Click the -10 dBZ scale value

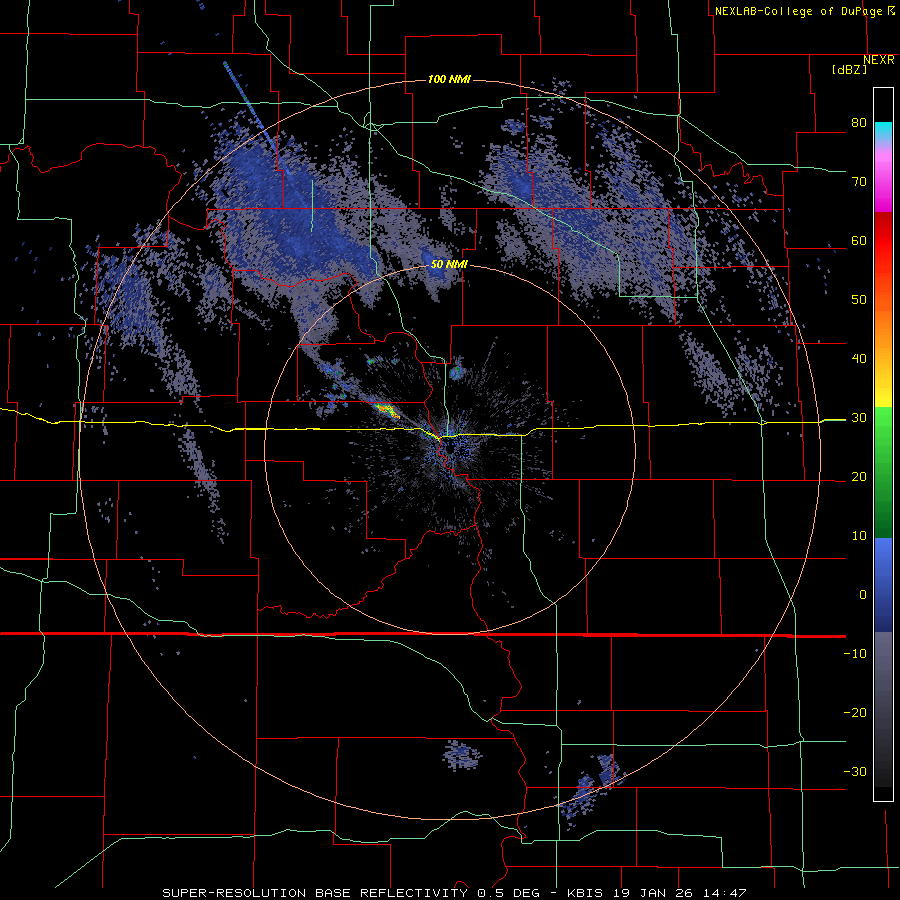point(855,654)
